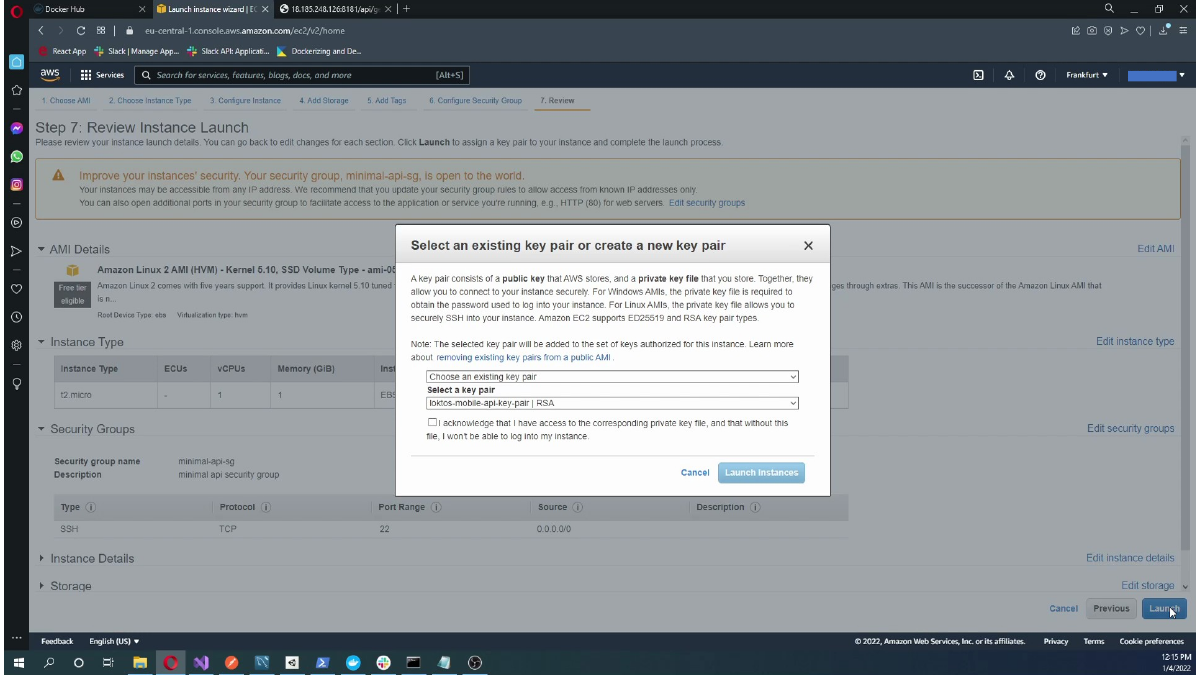Open the AWS help question-mark icon
1201x675 pixels.
point(1041,75)
